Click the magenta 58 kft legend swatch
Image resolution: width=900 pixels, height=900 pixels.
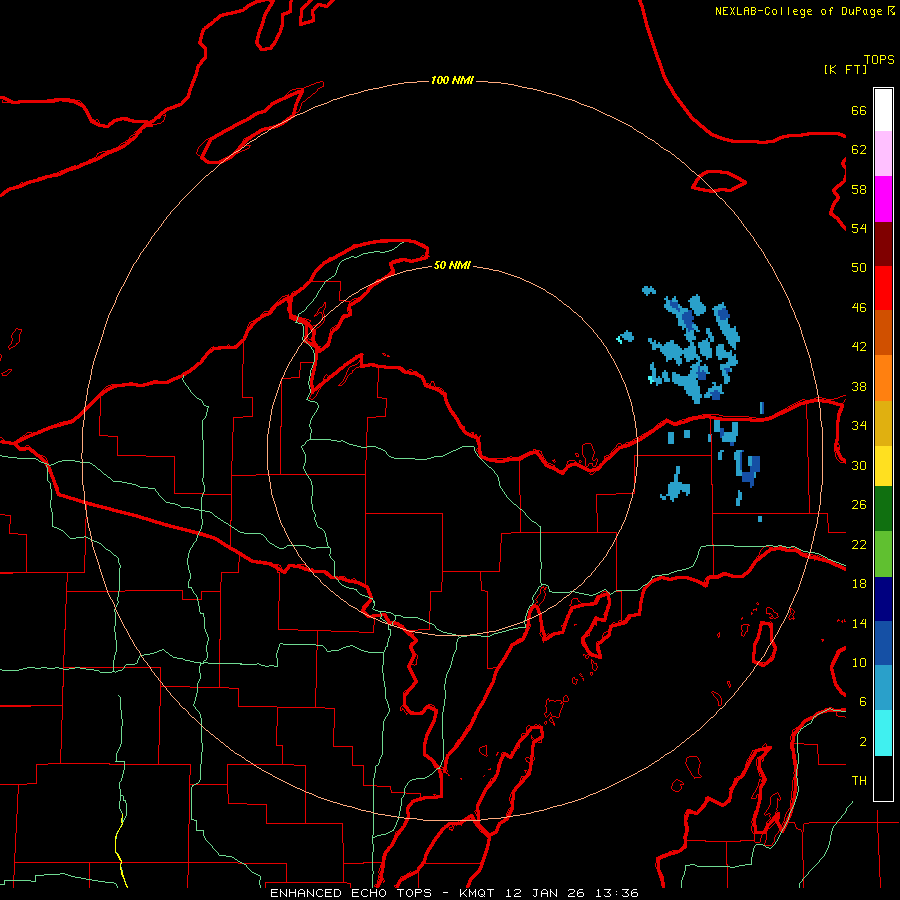883,199
